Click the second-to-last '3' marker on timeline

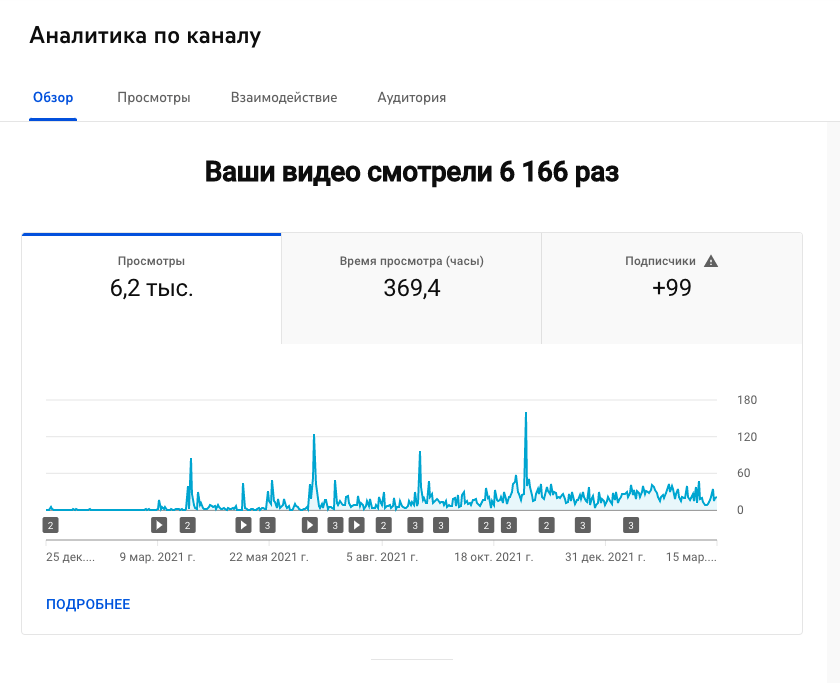(x=583, y=526)
